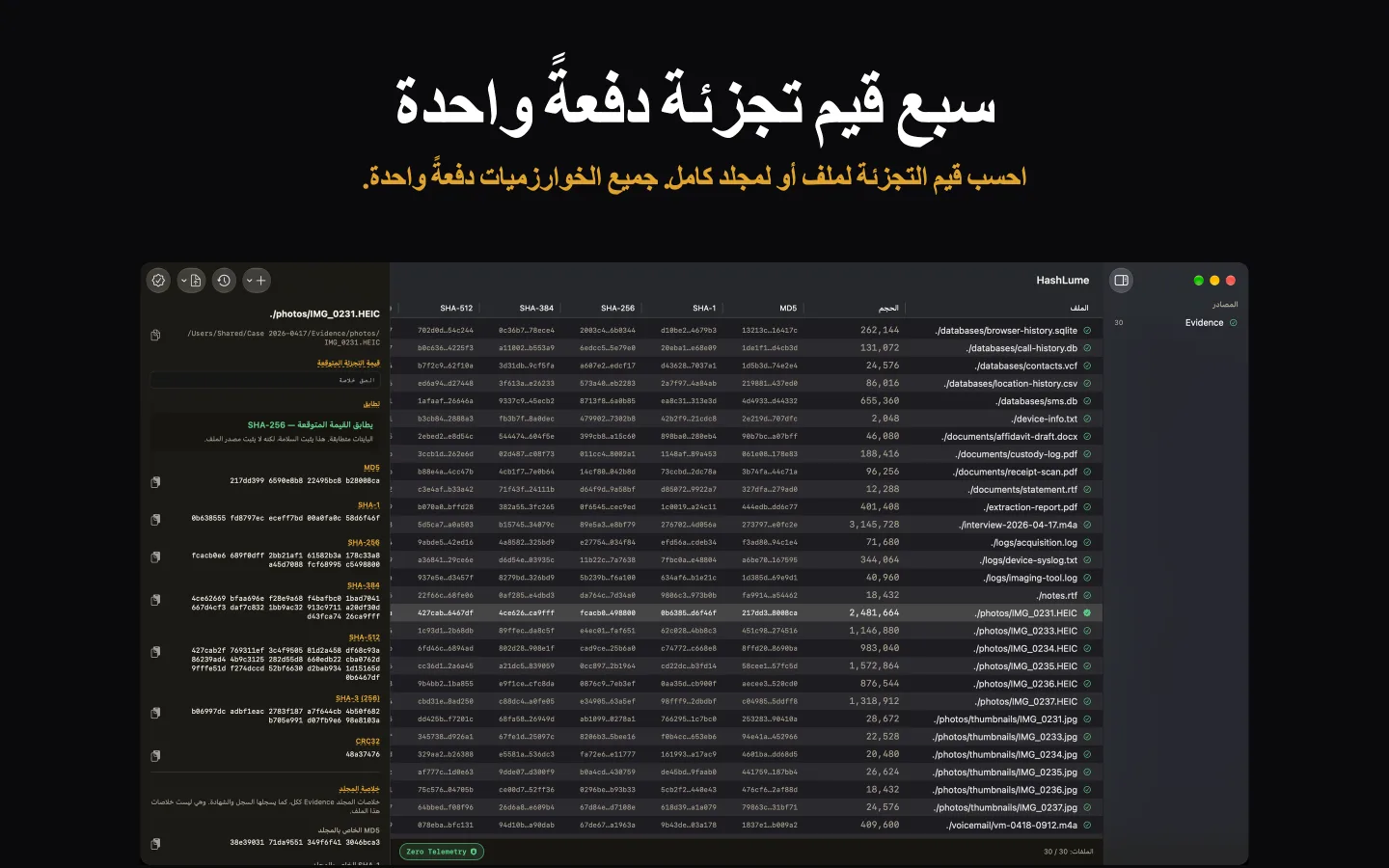Click size value 3,145,728 in the table
1389x868 pixels.
tap(874, 525)
